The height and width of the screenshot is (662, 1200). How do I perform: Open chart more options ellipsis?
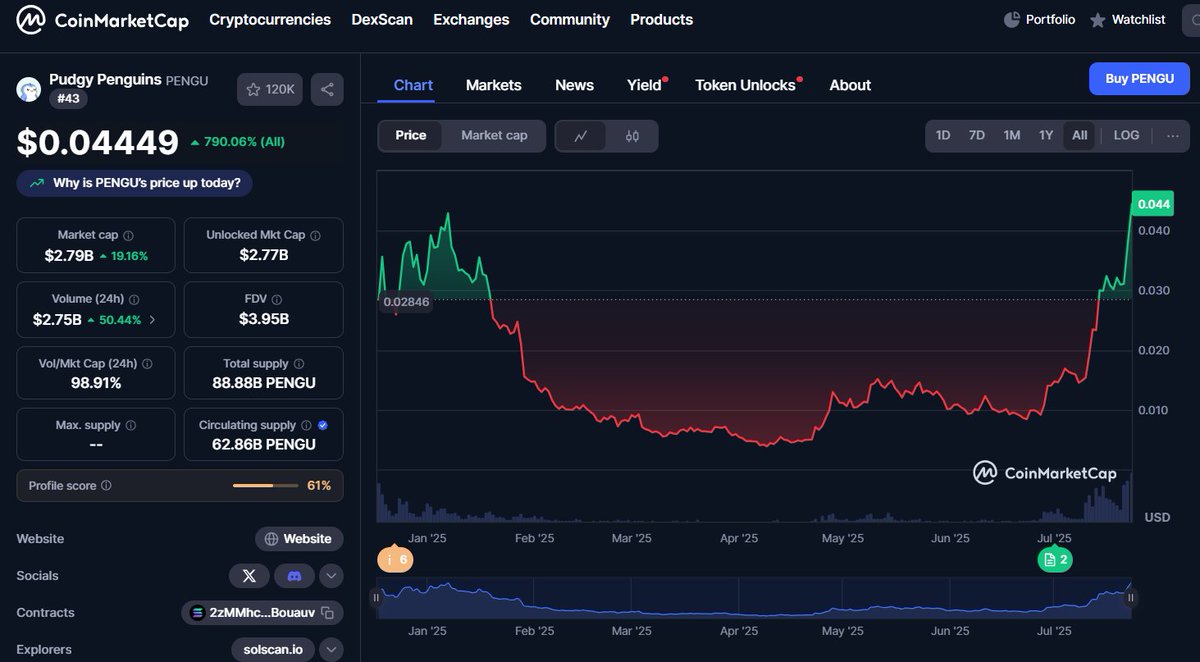[x=1173, y=135]
